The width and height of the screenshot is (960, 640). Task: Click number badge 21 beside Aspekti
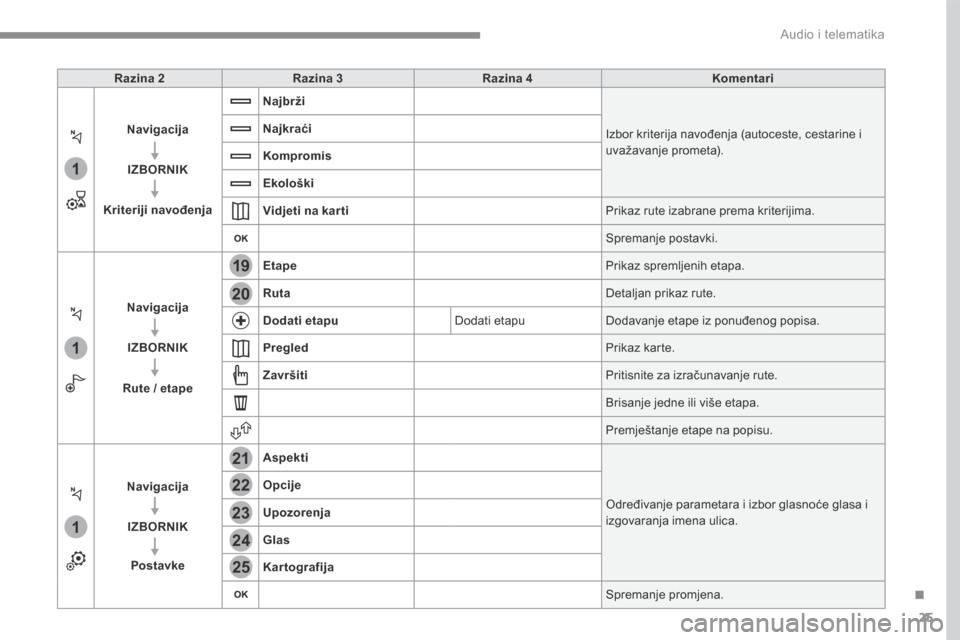(x=241, y=457)
